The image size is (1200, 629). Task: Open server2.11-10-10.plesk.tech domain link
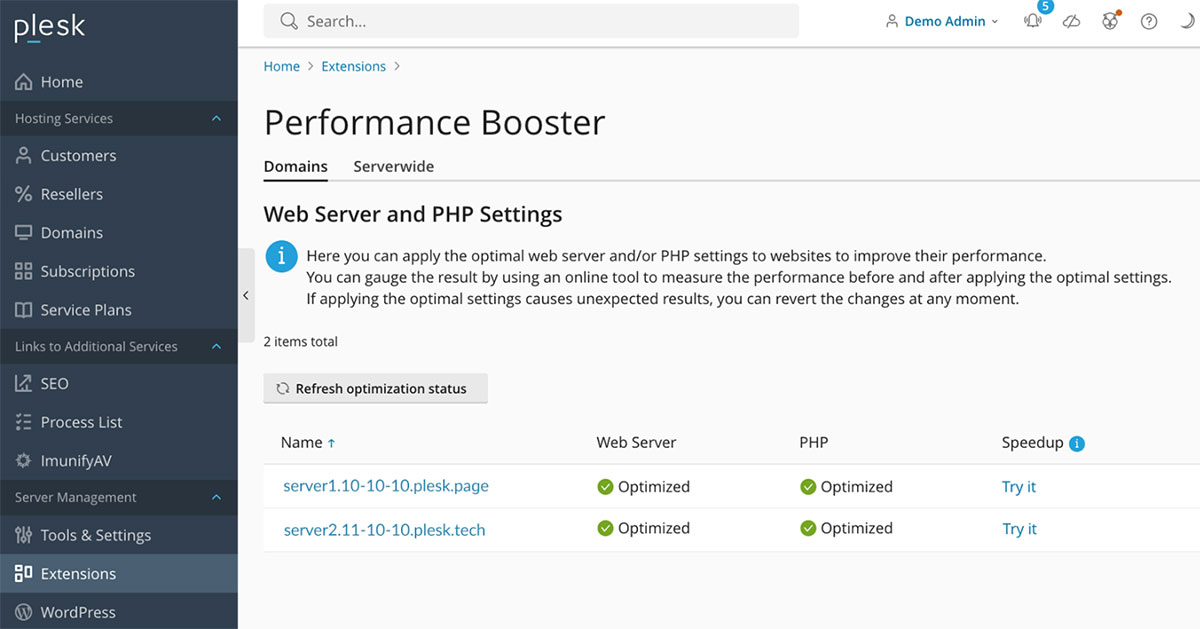tap(384, 529)
